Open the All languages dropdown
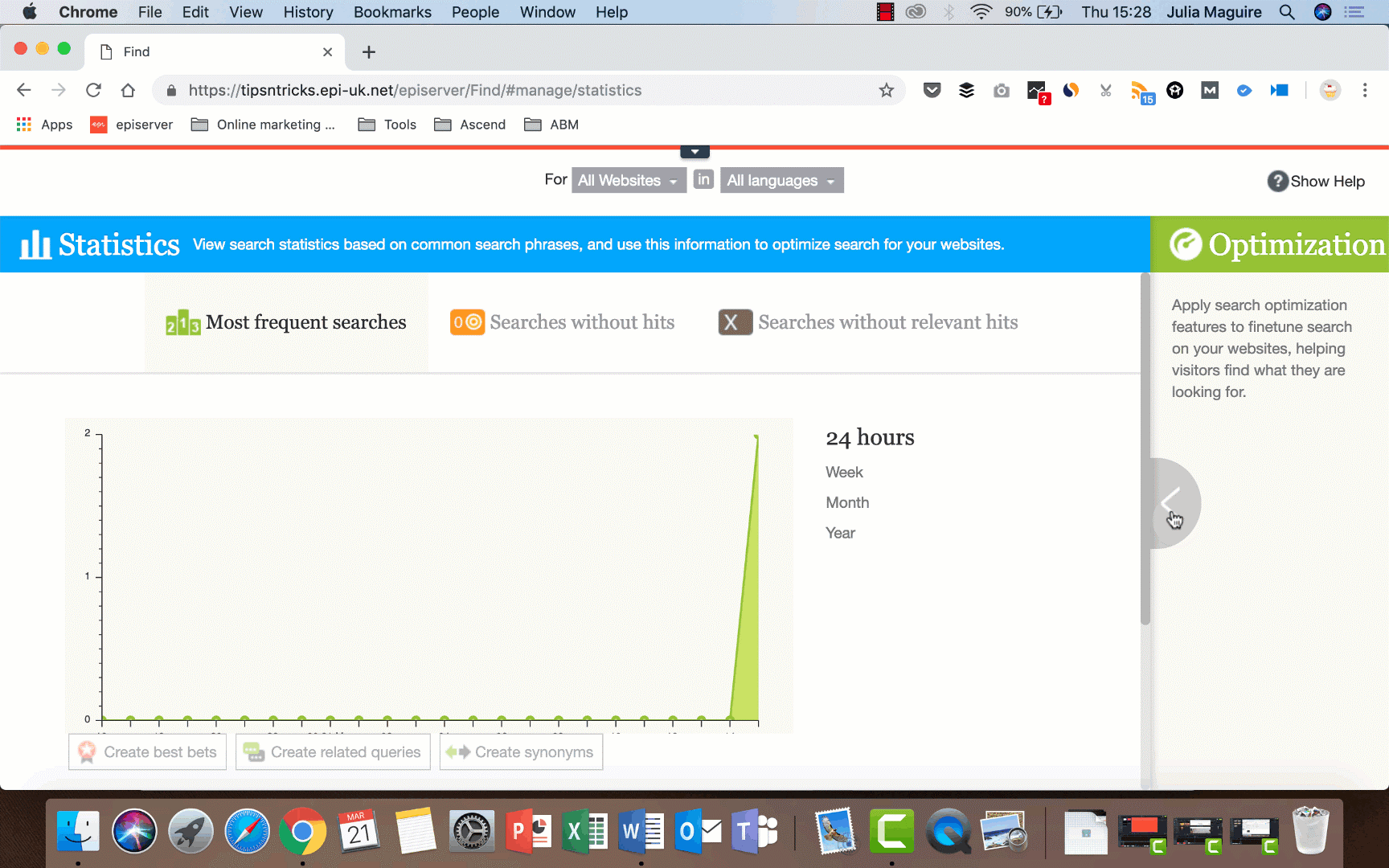The image size is (1389, 868). click(x=781, y=180)
